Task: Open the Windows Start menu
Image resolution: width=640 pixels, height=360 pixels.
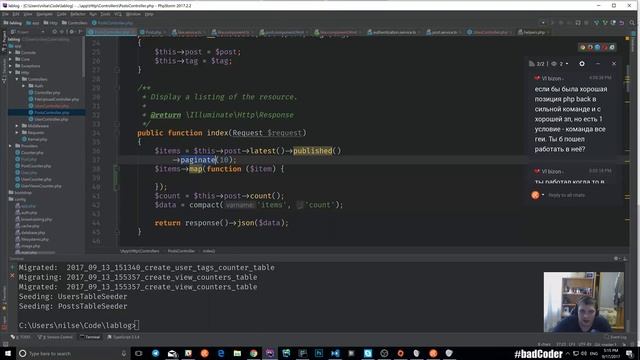Action: coord(7,353)
